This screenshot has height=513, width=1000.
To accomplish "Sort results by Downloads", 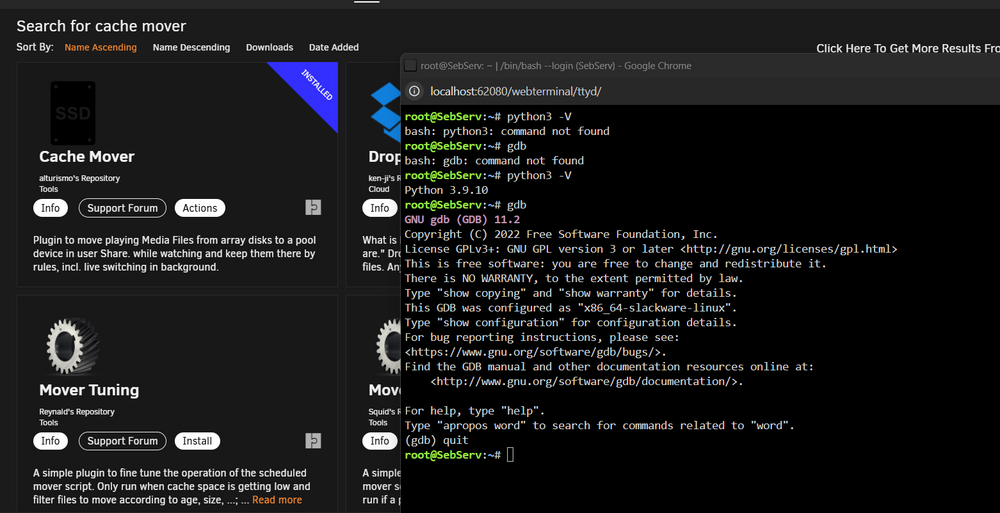I will 270,47.
